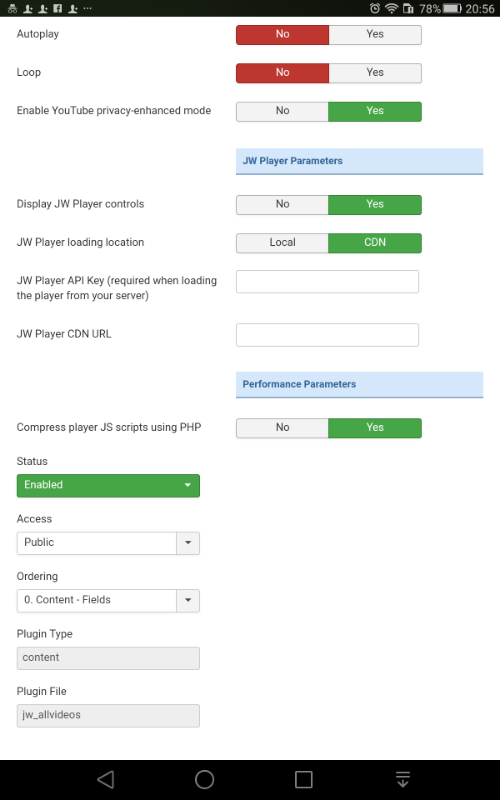
Task: Select the JW Player Parameters section header
Action: tap(359, 161)
